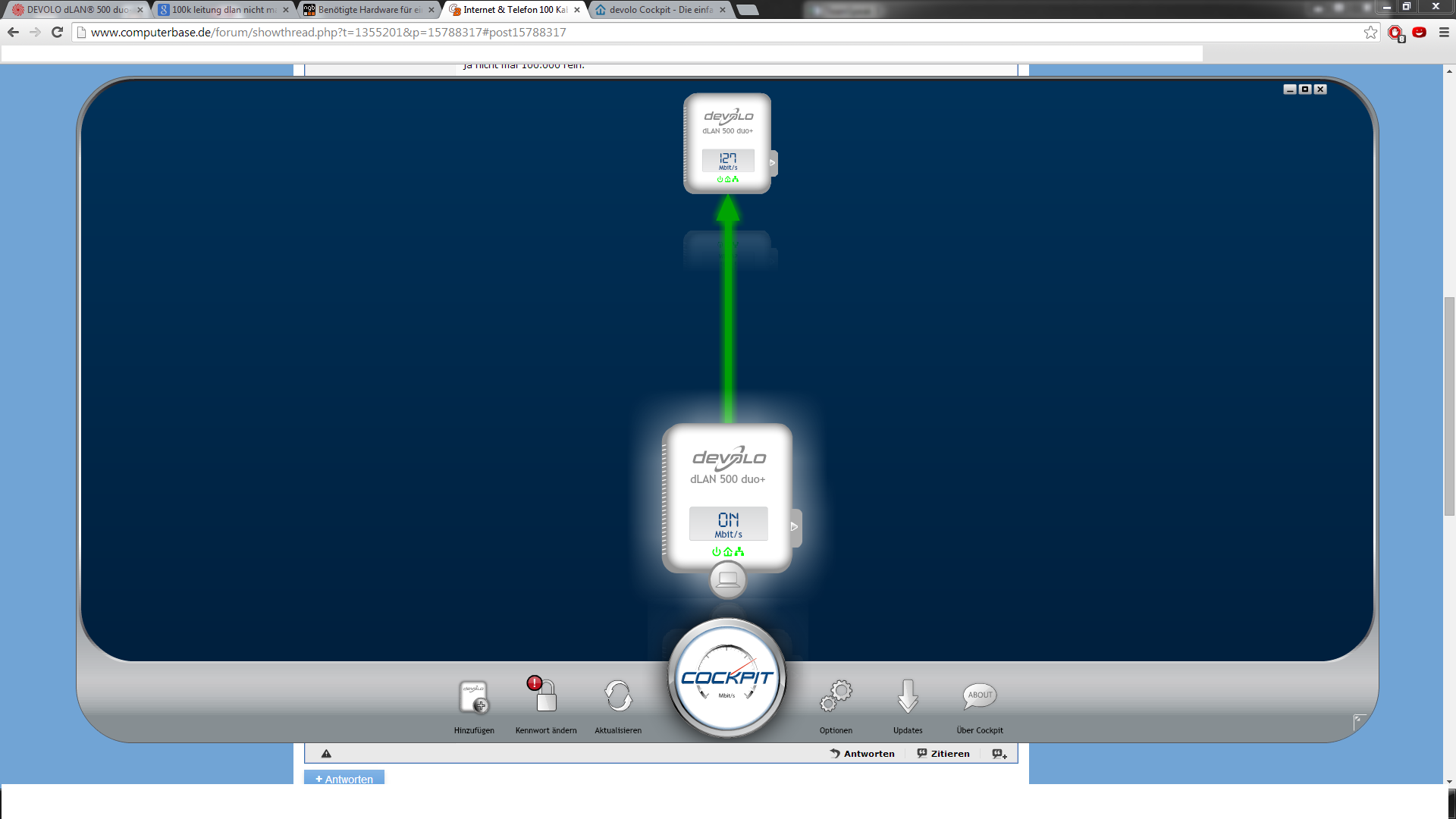
Task: Switch to devolo Cockpit browser tab
Action: (x=660, y=10)
